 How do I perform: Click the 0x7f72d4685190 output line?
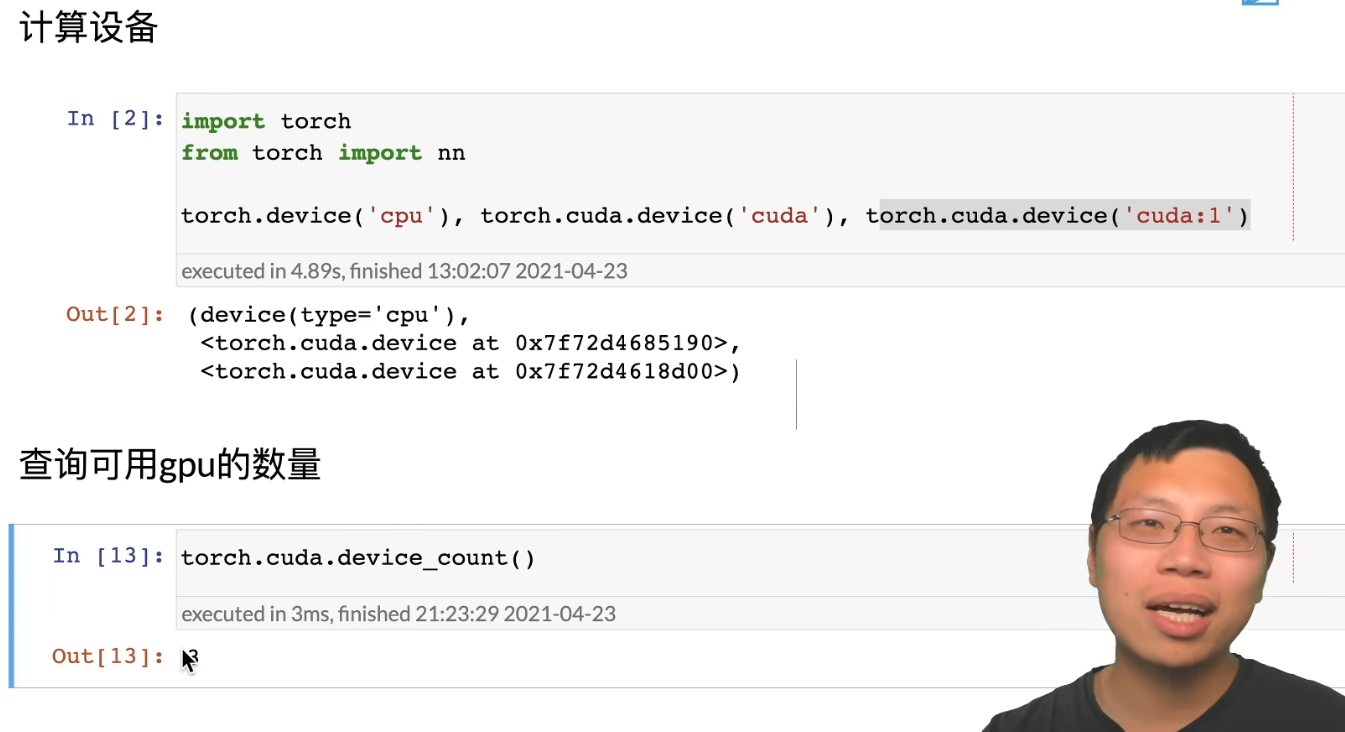[470, 343]
